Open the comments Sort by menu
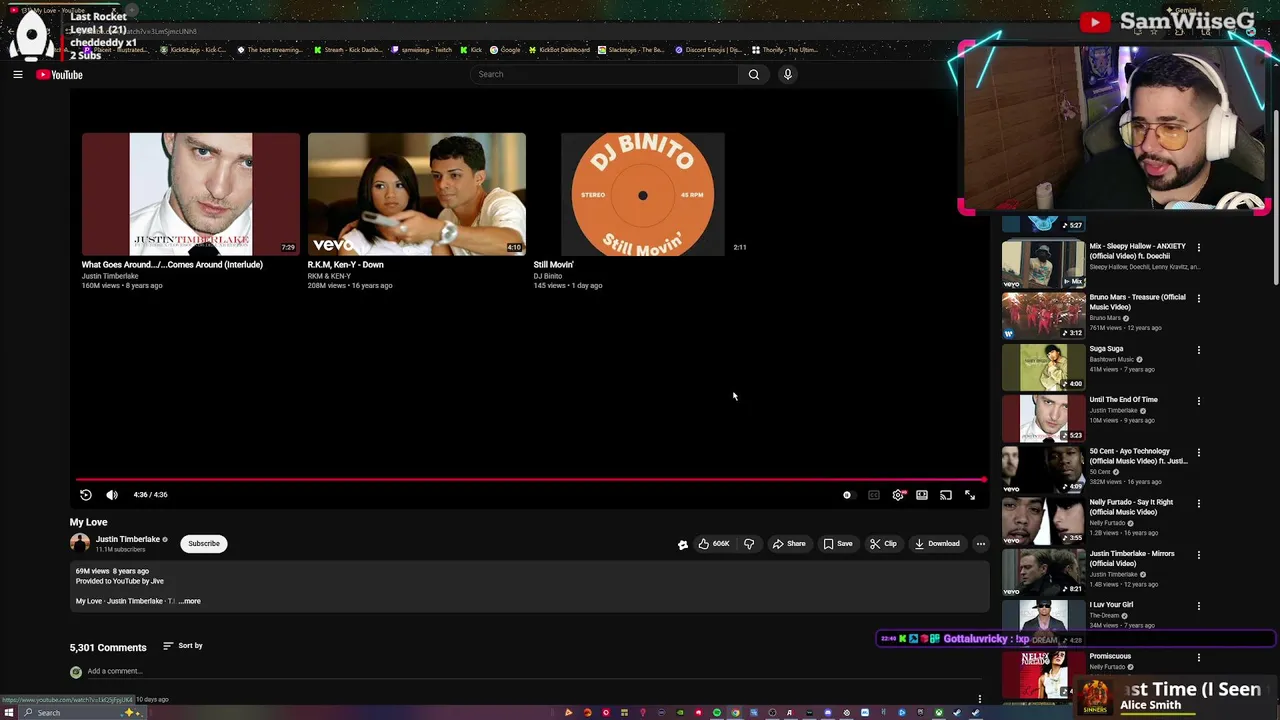The image size is (1280, 720). coord(183,646)
